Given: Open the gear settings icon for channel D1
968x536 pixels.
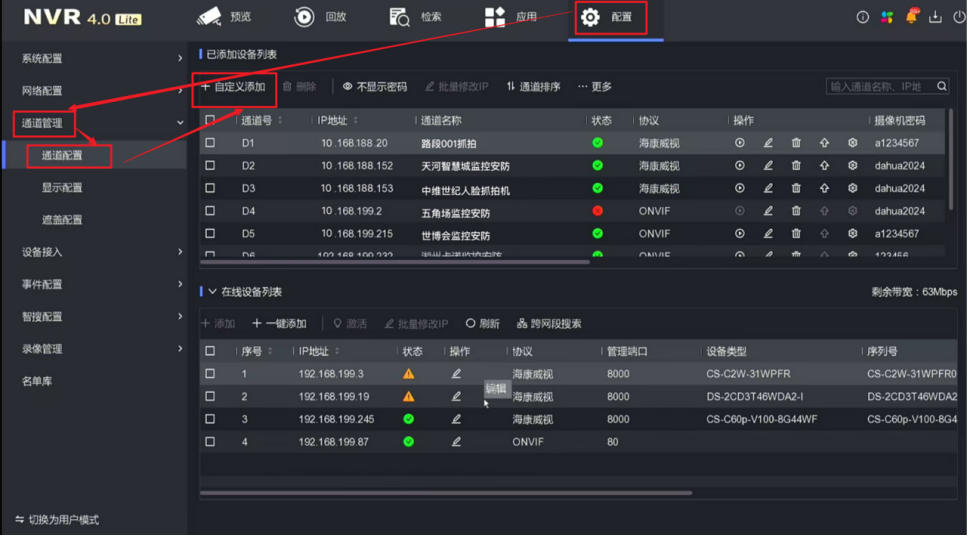Looking at the screenshot, I should tap(852, 143).
